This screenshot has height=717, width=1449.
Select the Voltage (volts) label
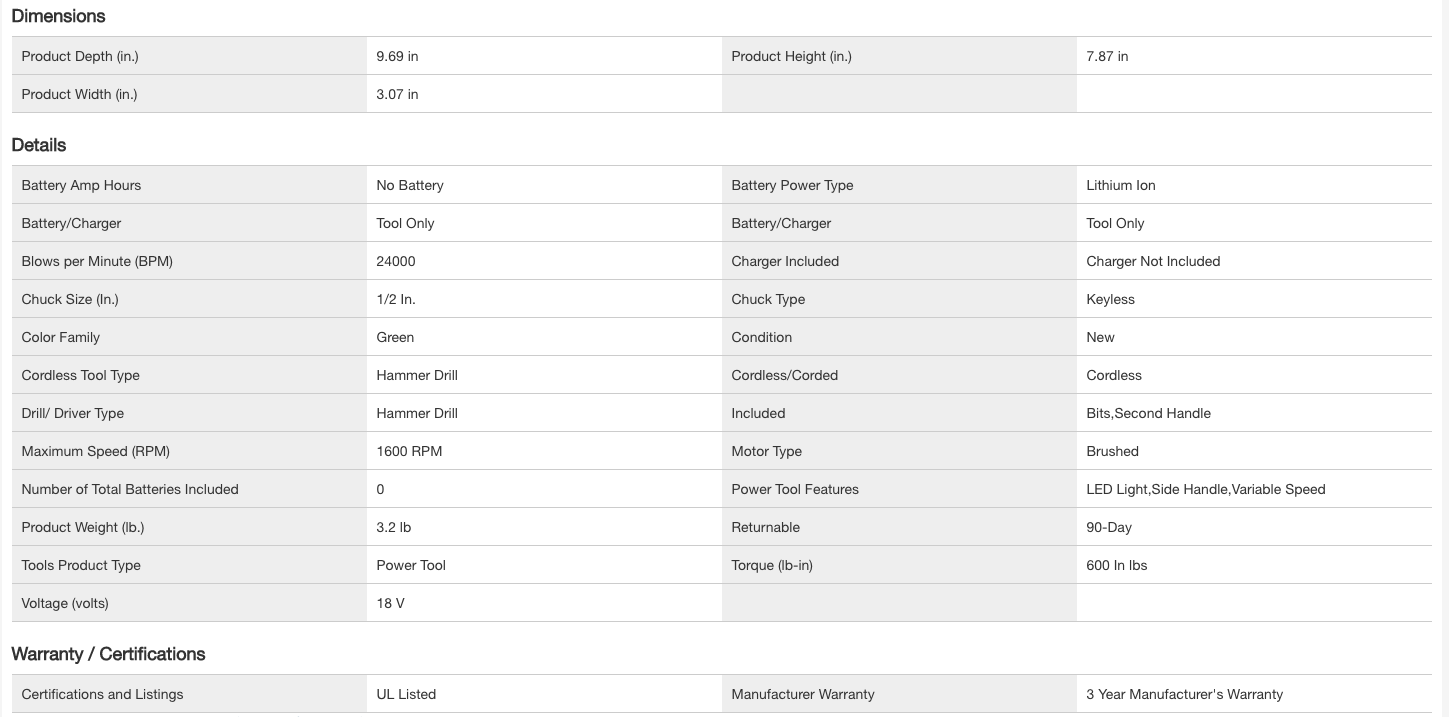pos(65,604)
